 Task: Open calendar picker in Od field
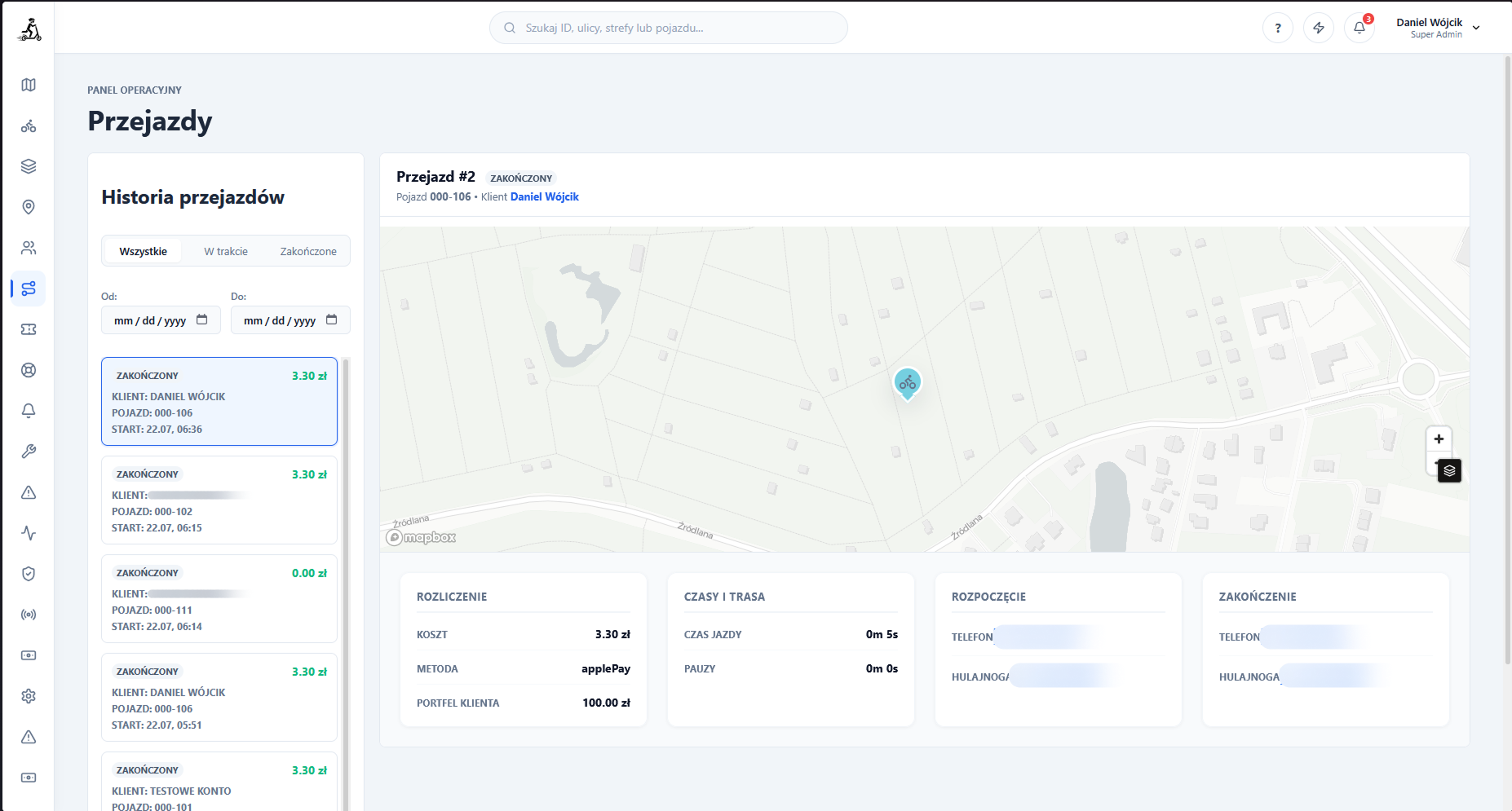(x=202, y=320)
